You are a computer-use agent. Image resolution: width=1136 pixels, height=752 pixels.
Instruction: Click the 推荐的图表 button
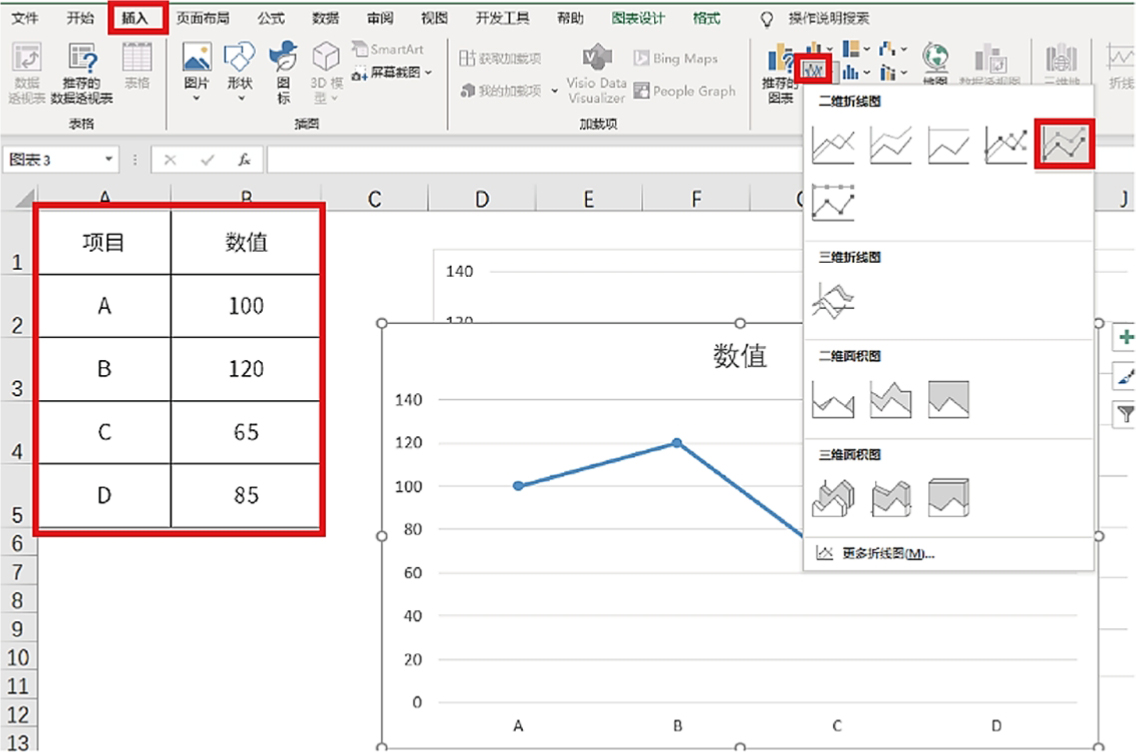(x=778, y=72)
